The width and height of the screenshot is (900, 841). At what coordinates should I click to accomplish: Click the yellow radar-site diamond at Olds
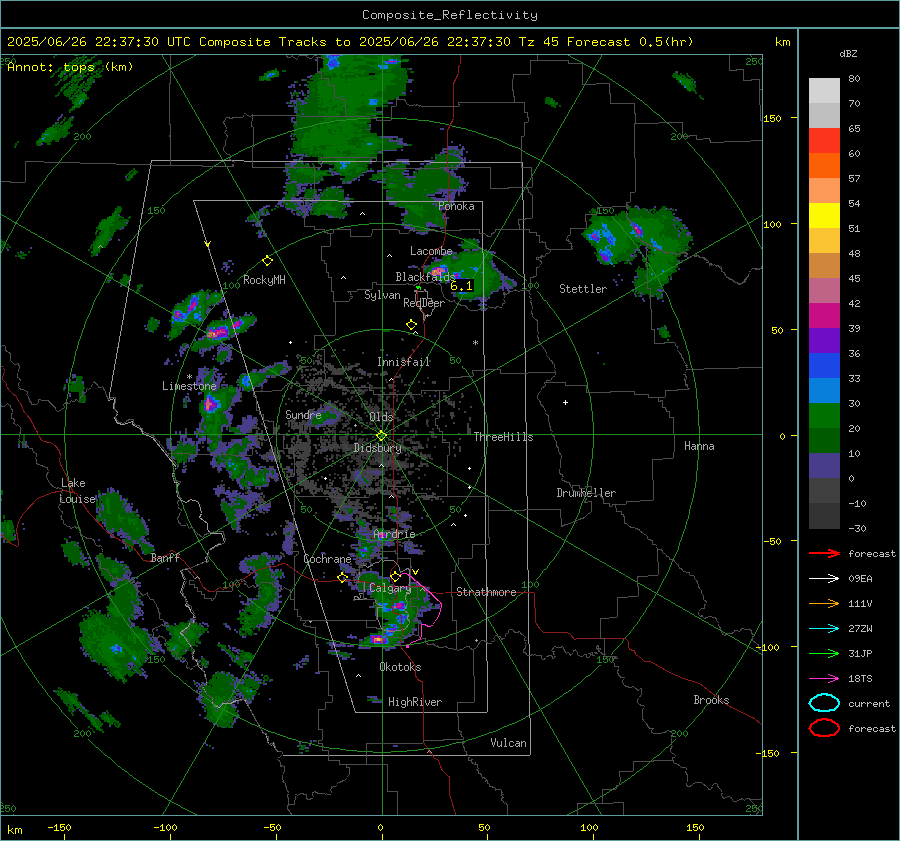381,436
